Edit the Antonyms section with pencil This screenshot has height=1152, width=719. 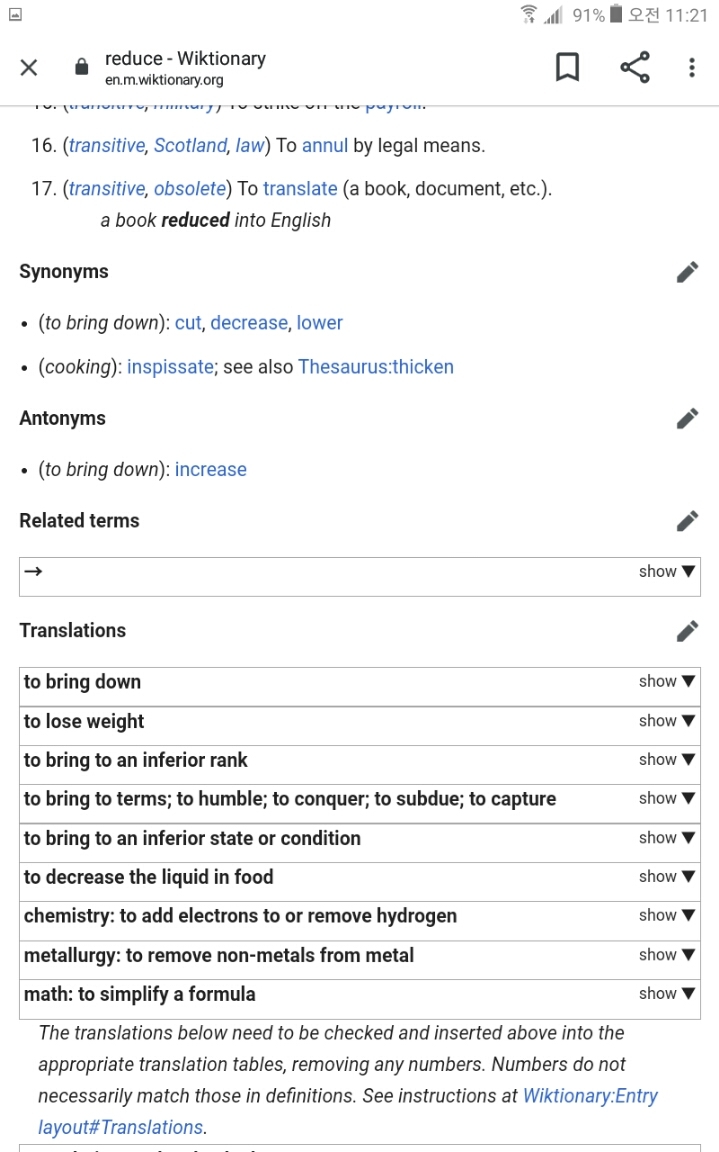(687, 419)
